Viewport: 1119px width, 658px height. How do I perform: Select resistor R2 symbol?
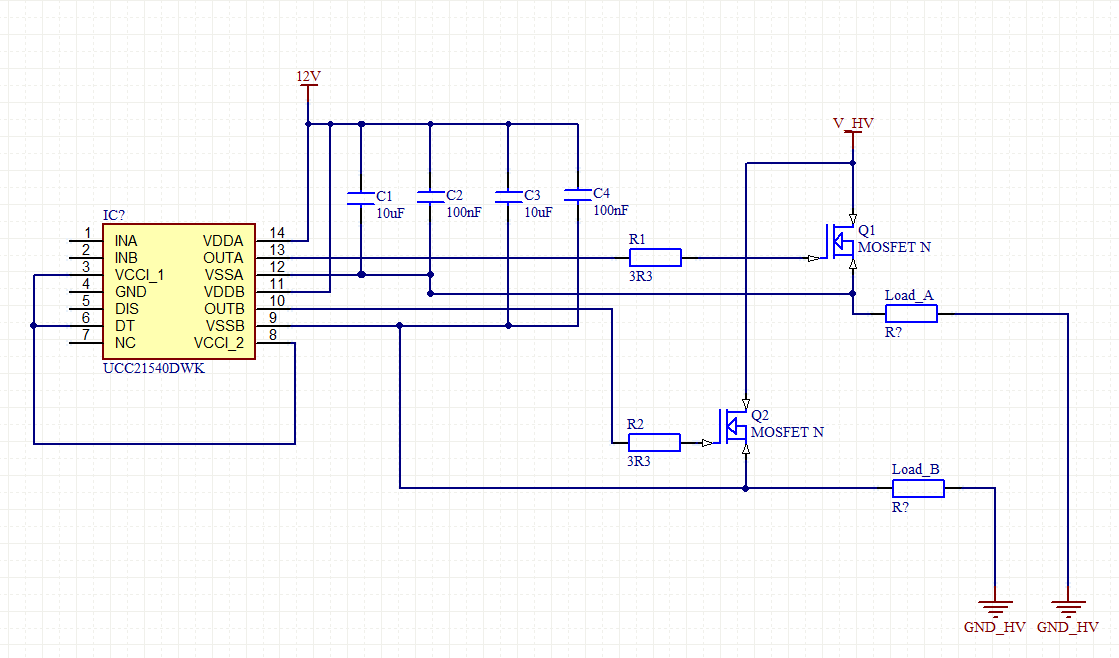coord(654,442)
